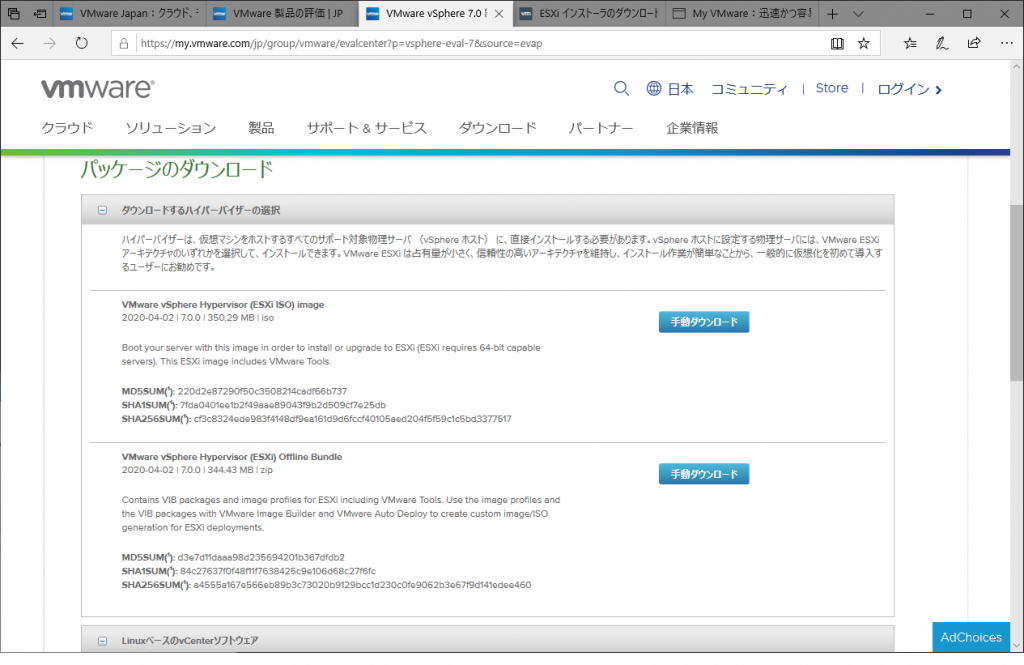Open the Store link
Screen dimensions: 1024x665
point(832,88)
